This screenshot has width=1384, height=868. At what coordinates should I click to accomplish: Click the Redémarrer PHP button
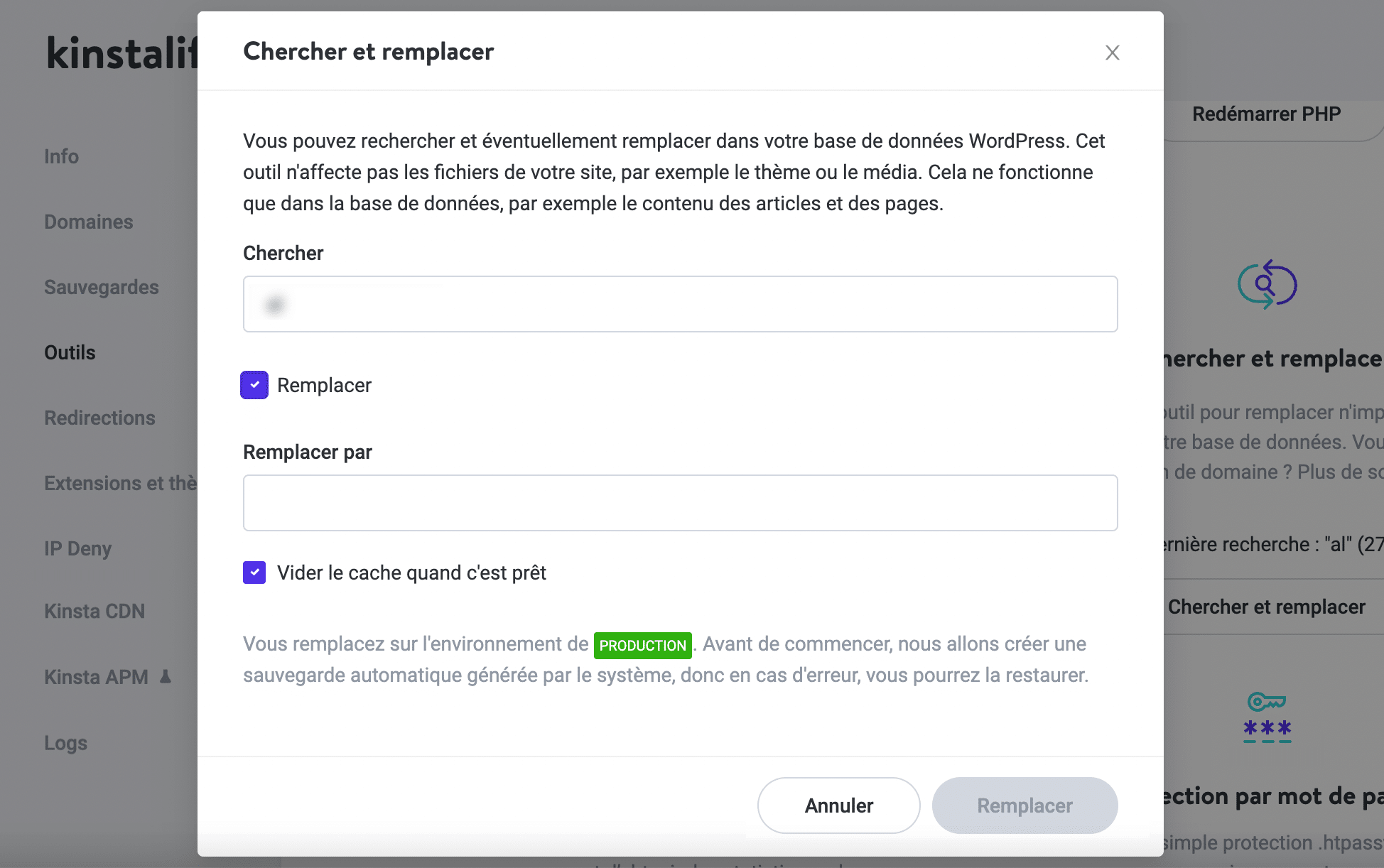coord(1267,113)
